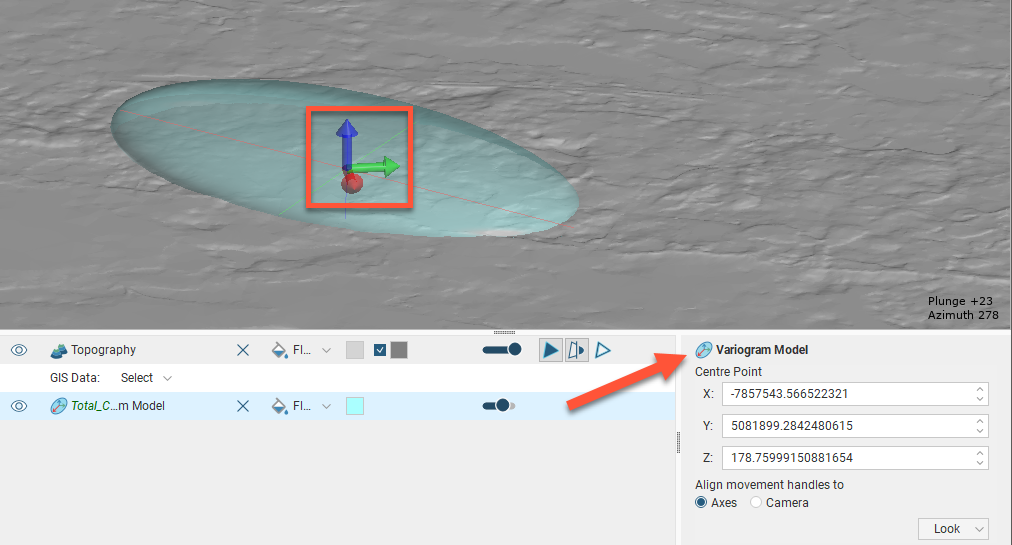
Task: Click the Centre Point X input field
Action: tap(843, 394)
